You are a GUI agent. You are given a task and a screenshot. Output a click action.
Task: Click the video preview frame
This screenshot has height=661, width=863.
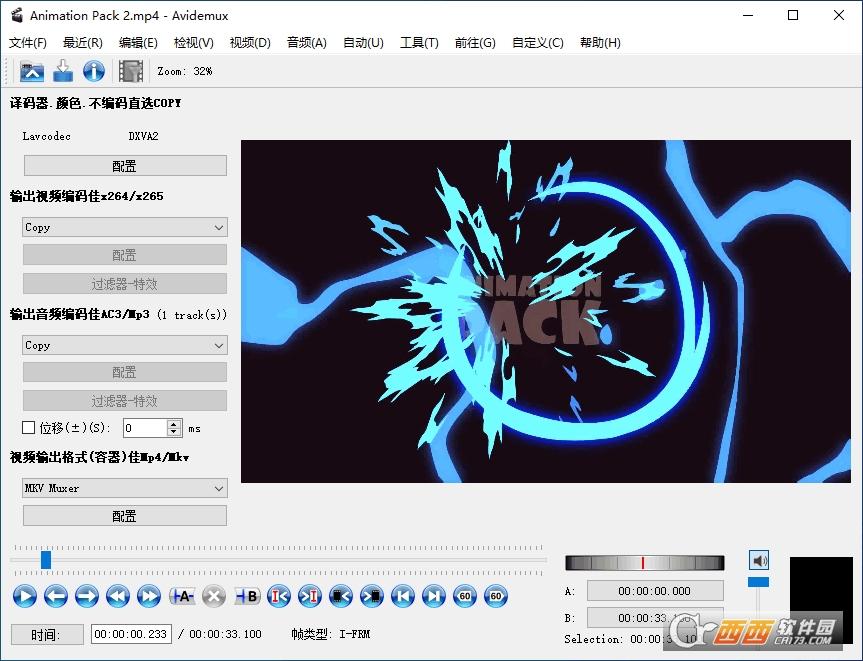tap(546, 312)
